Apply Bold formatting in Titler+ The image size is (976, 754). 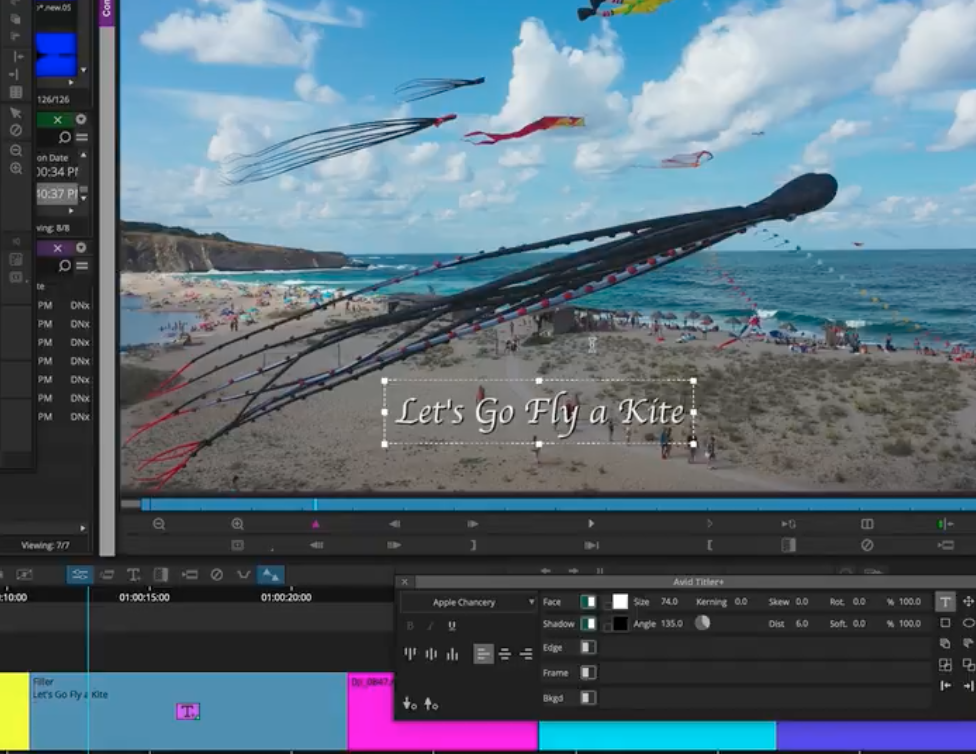click(409, 625)
